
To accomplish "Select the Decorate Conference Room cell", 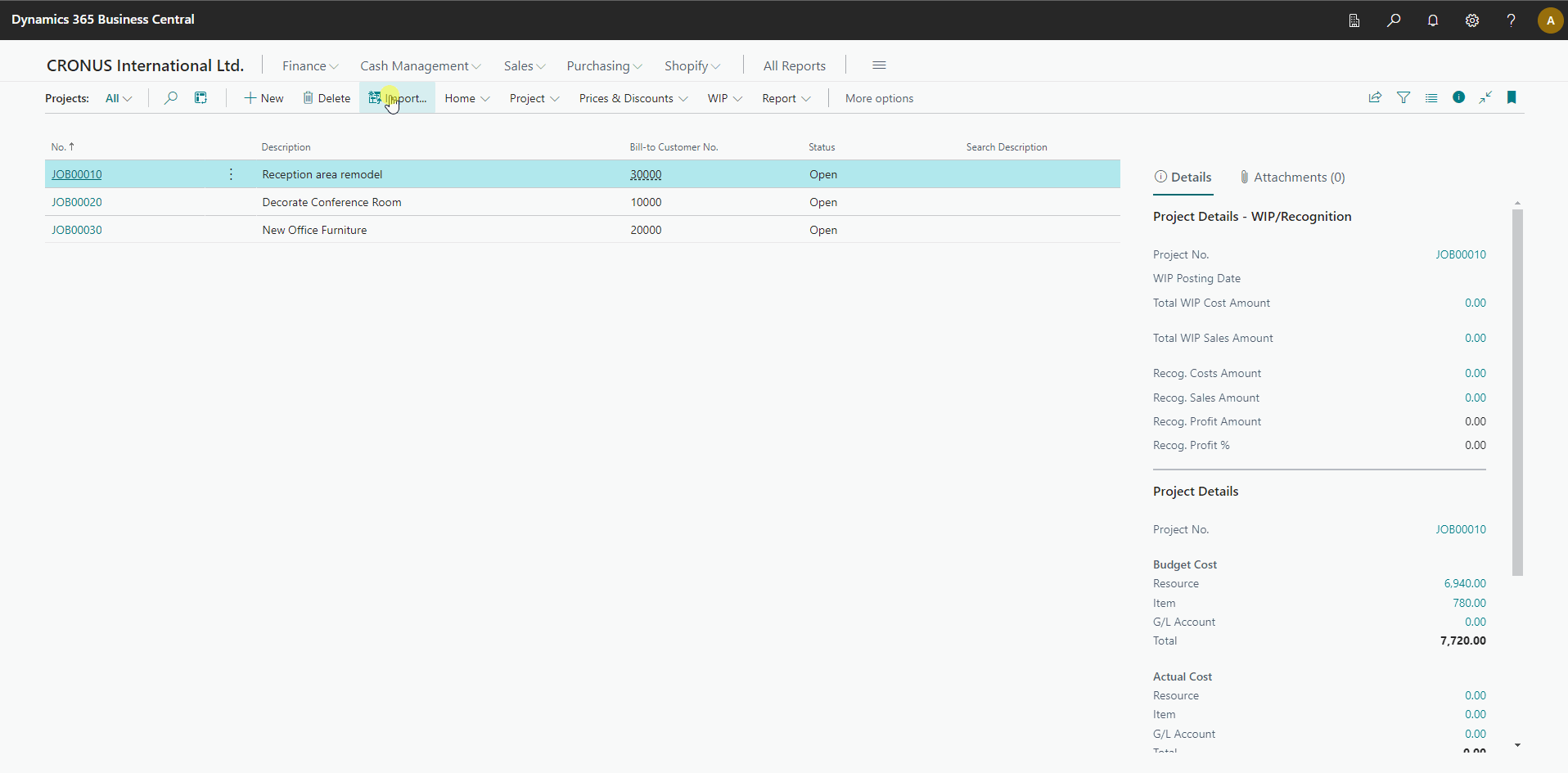I will [x=331, y=202].
